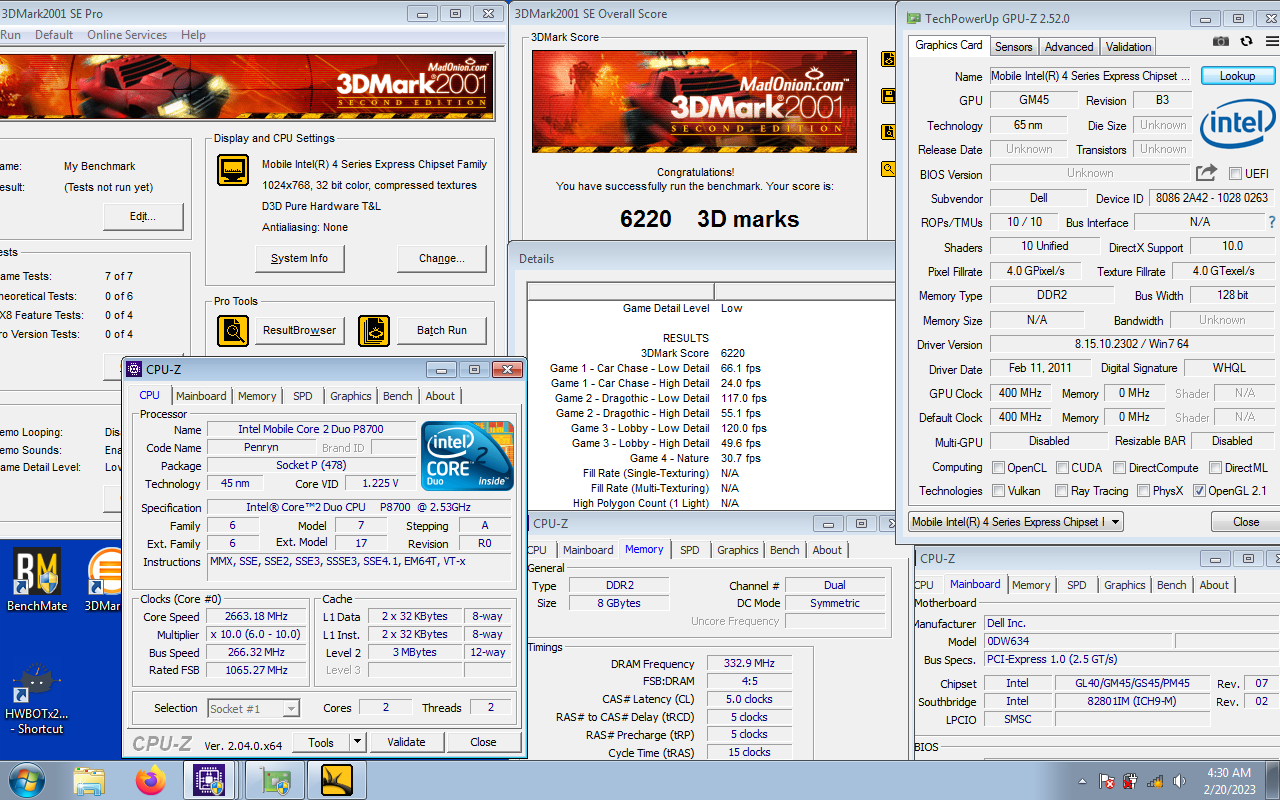The width and height of the screenshot is (1280, 800).
Task: Toggle the Vulkan checkbox
Action: [998, 491]
